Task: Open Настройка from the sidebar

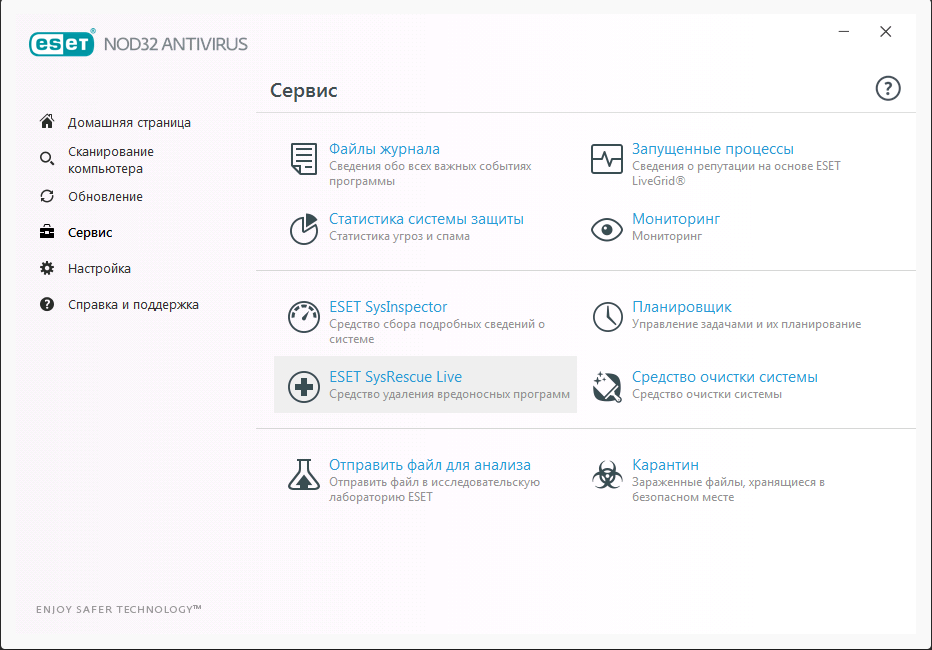Action: (99, 269)
